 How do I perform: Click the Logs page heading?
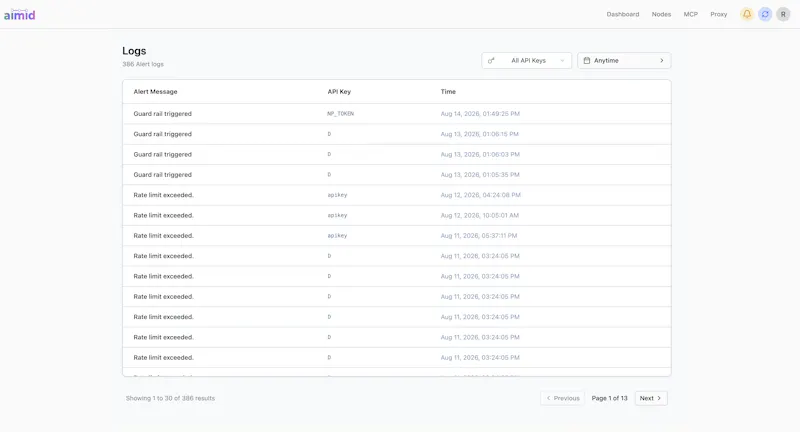click(134, 51)
